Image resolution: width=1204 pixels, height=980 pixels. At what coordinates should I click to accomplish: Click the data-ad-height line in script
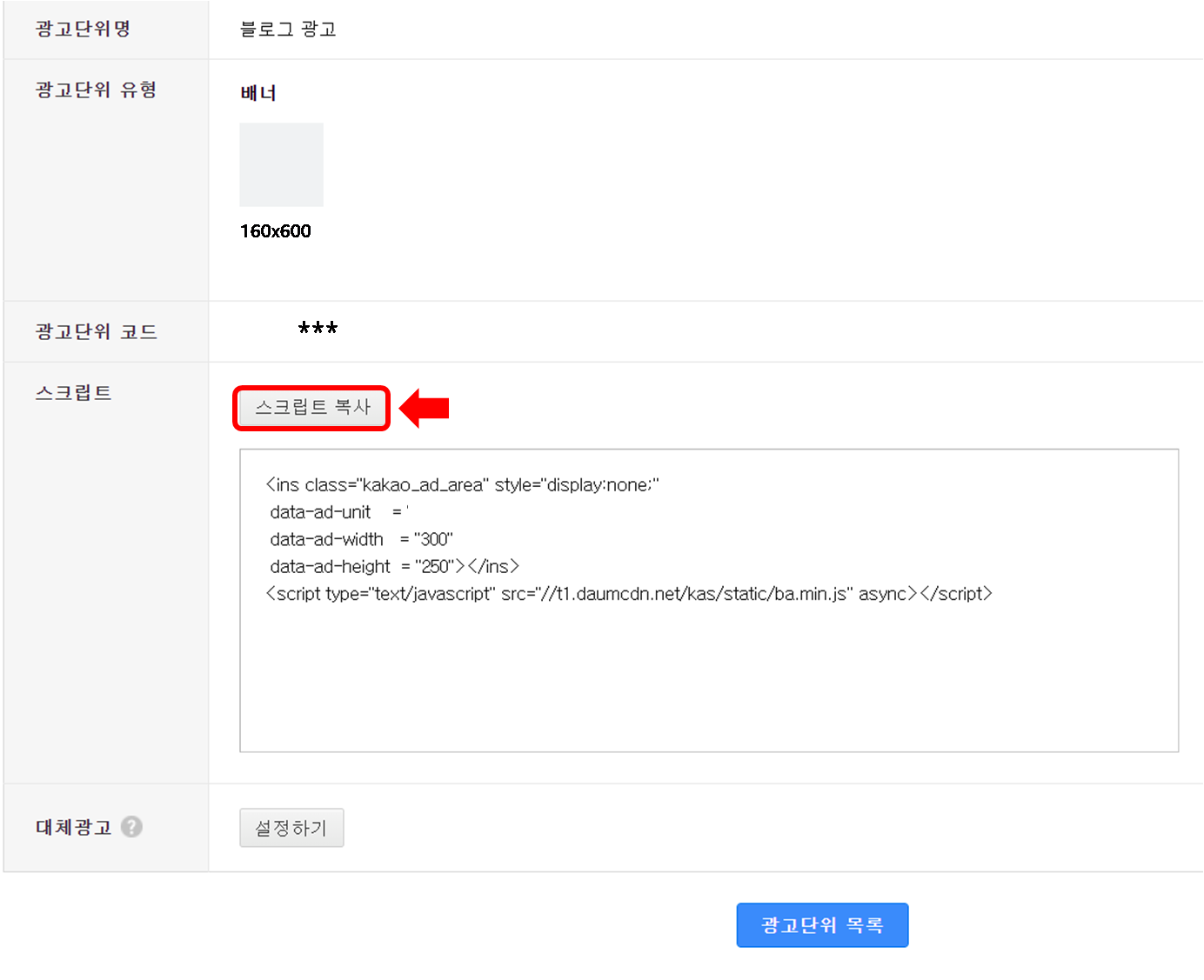[x=394, y=566]
